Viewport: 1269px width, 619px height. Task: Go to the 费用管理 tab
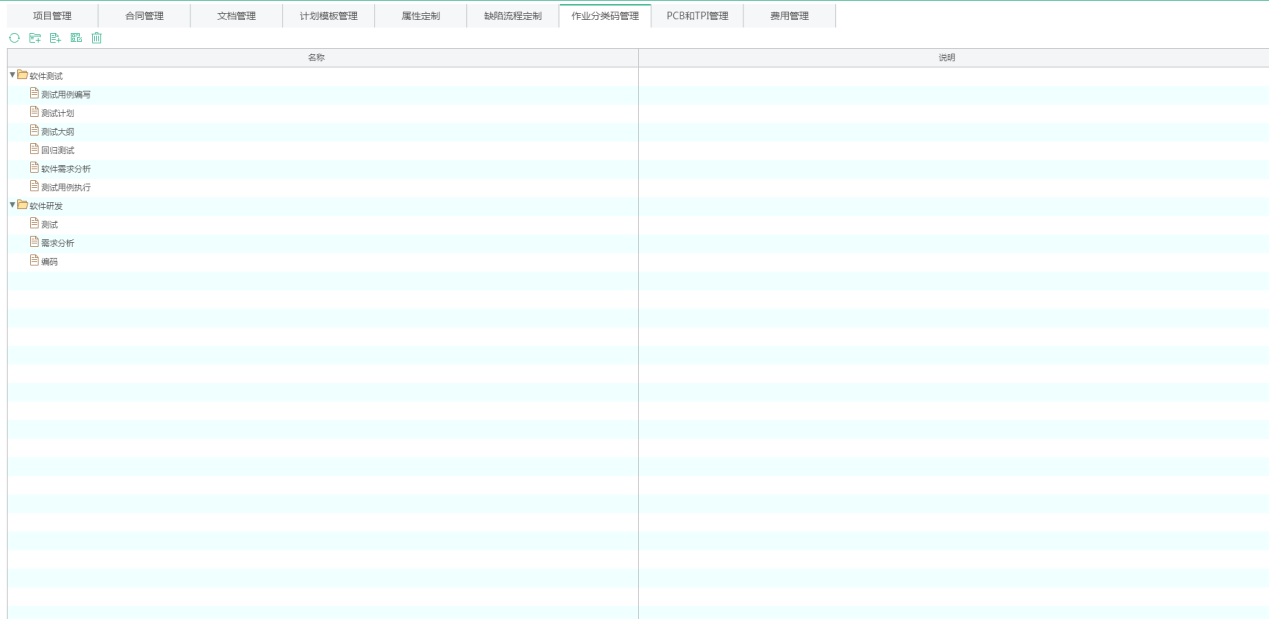[x=789, y=16]
